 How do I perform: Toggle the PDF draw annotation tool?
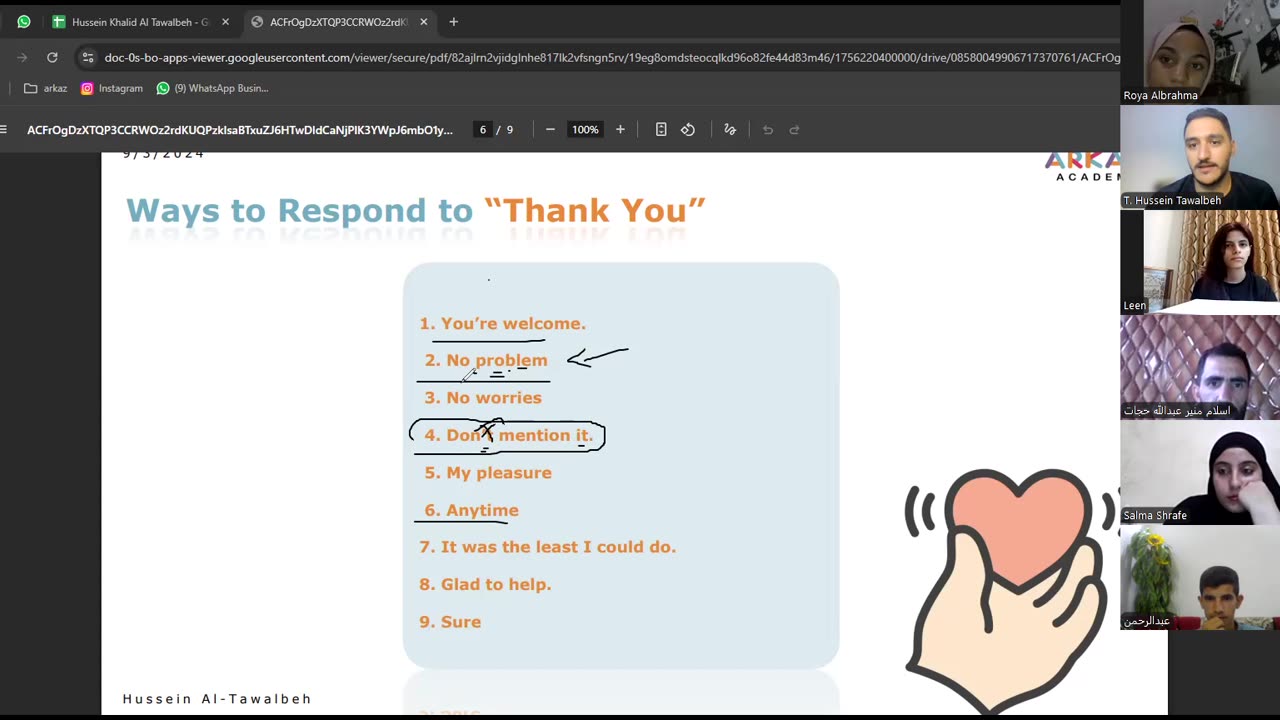click(730, 129)
